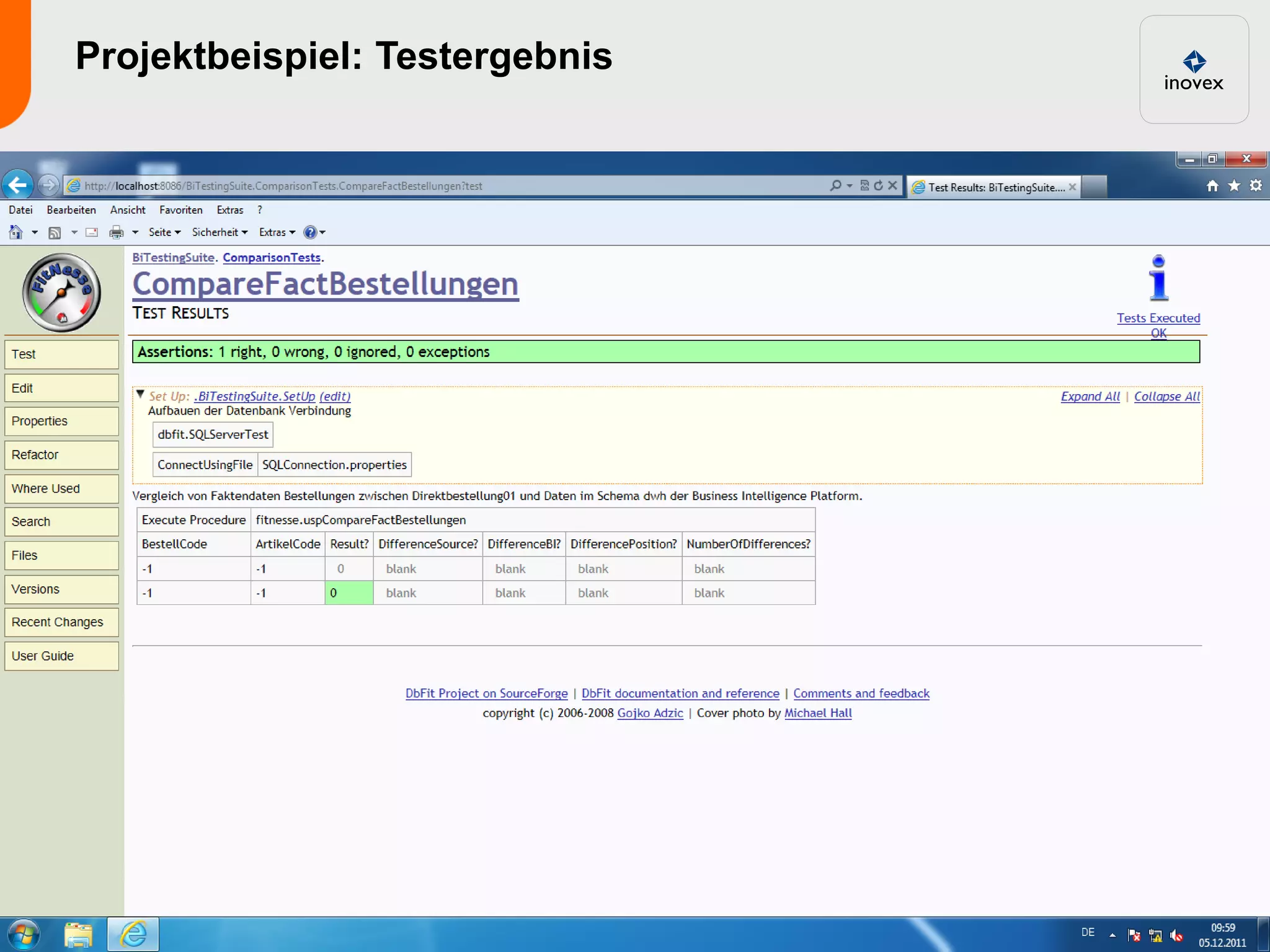Image resolution: width=1270 pixels, height=952 pixels.
Task: Click the volume speaker tray icon
Action: (1176, 935)
